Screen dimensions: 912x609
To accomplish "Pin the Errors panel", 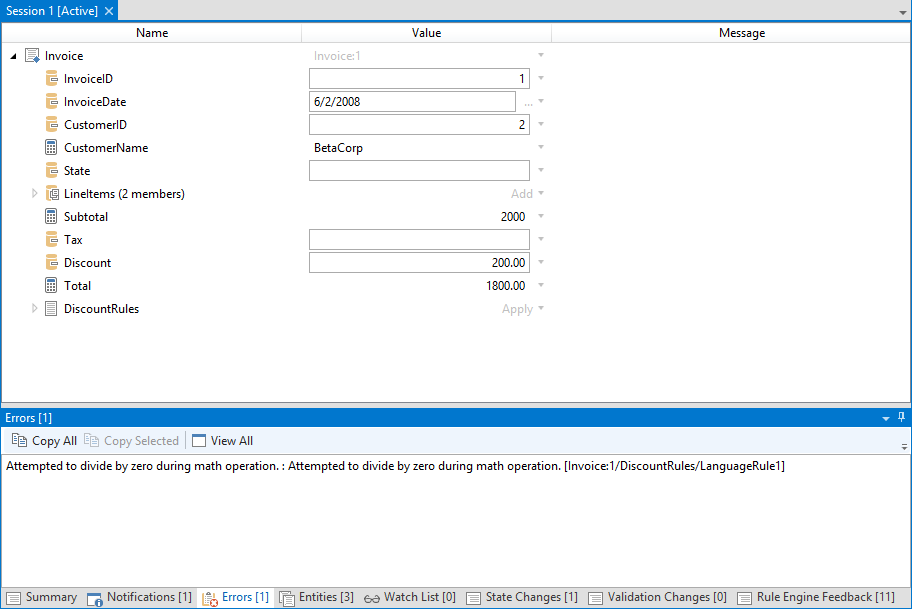I will coord(901,417).
